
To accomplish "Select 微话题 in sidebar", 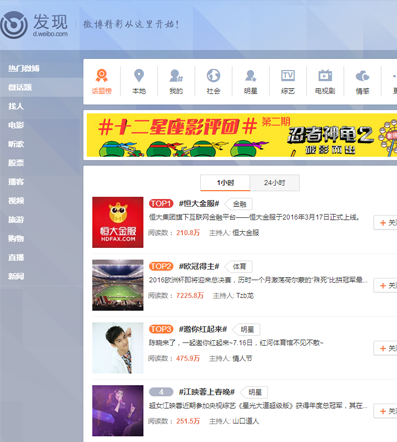I will point(20,87).
